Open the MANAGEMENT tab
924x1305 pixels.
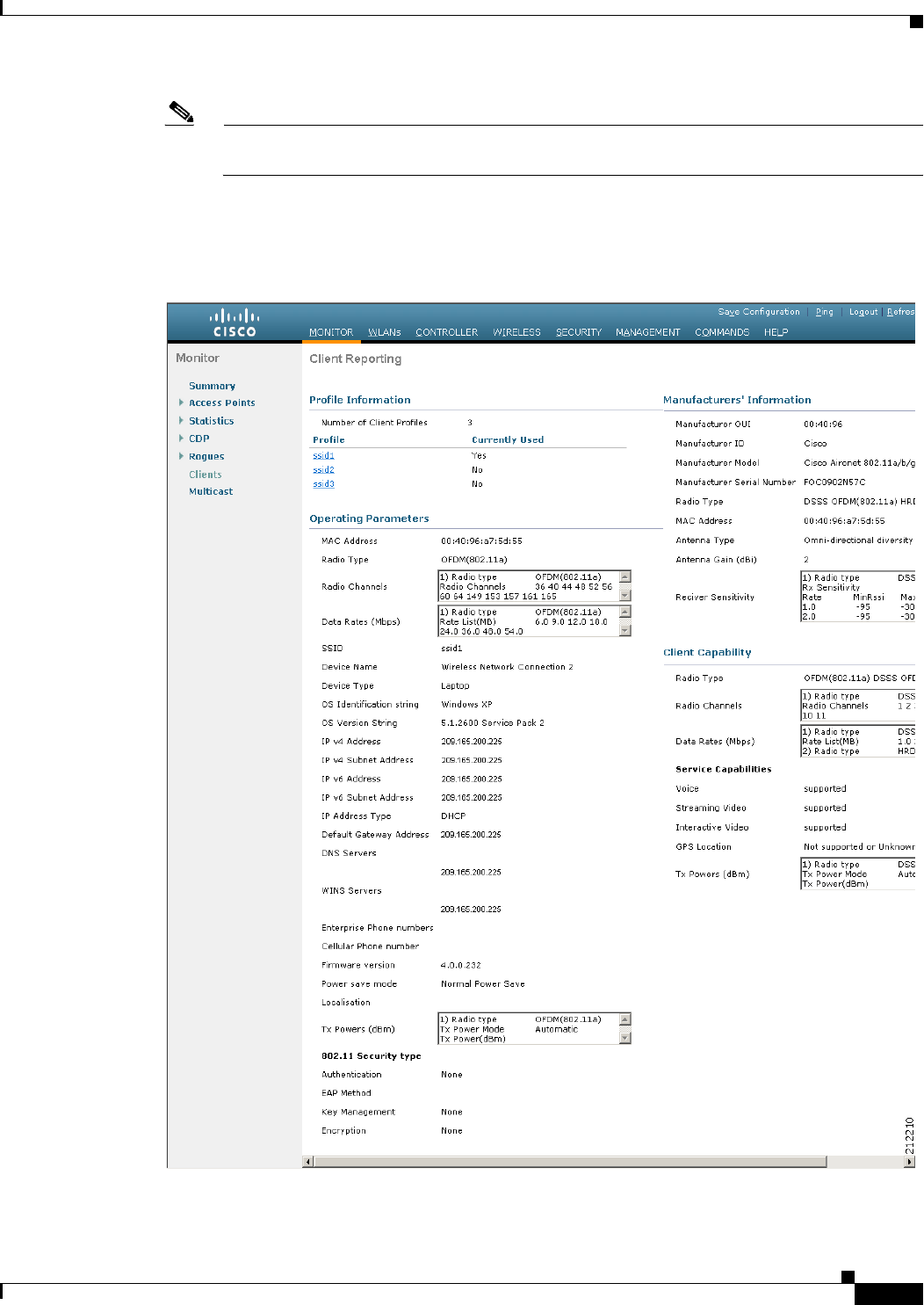tap(648, 332)
